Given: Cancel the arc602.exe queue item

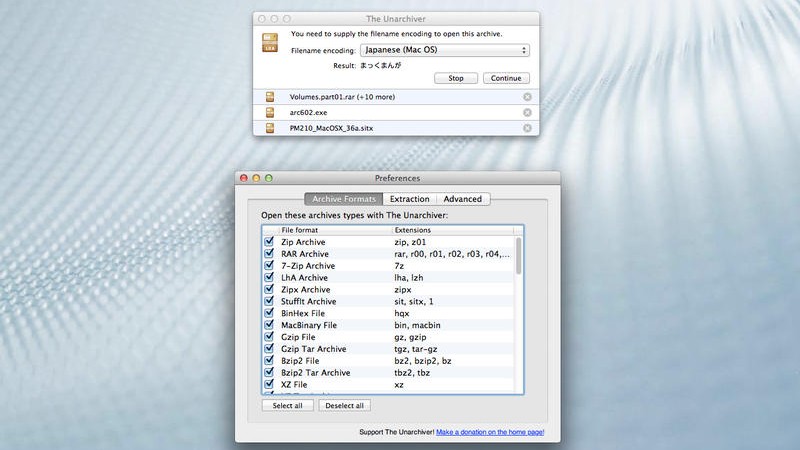Looking at the screenshot, I should 527,112.
